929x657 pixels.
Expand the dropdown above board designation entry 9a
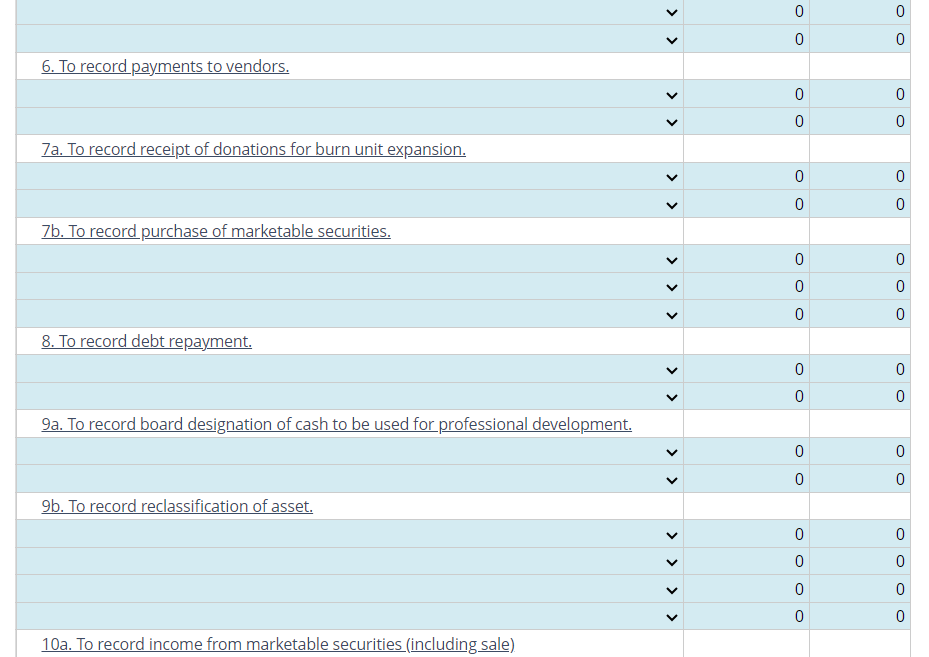(x=670, y=396)
